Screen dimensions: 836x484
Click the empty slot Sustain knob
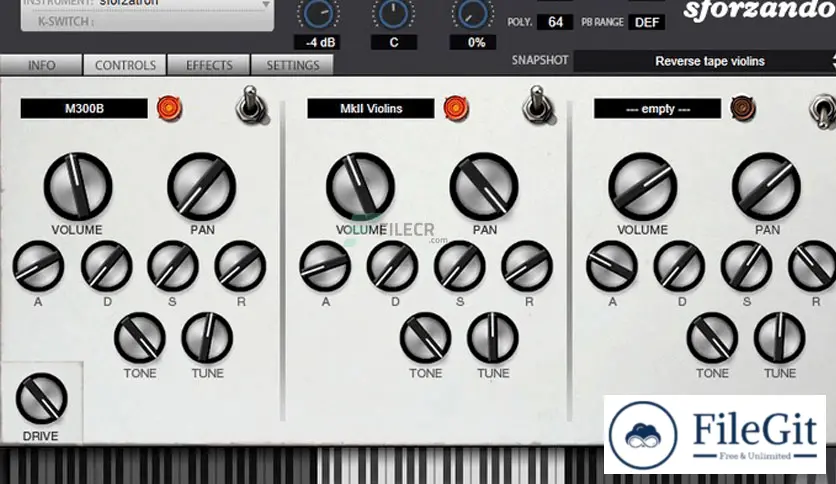pyautogui.click(x=746, y=266)
